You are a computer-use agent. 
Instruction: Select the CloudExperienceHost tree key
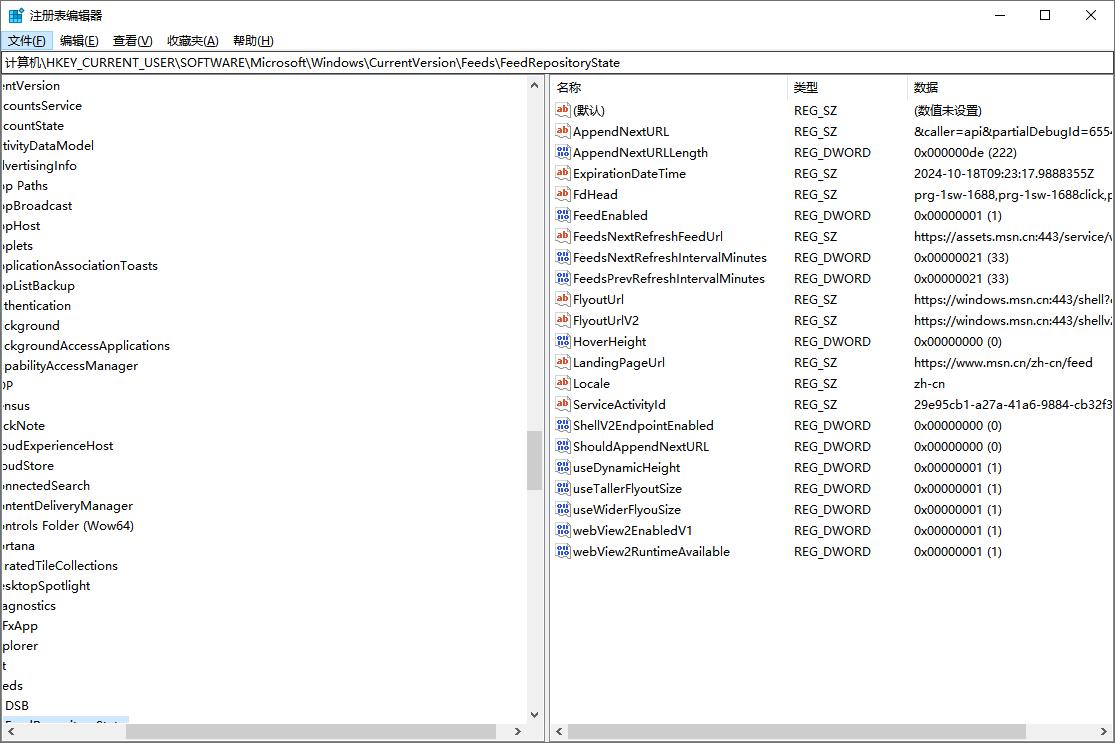click(x=57, y=445)
